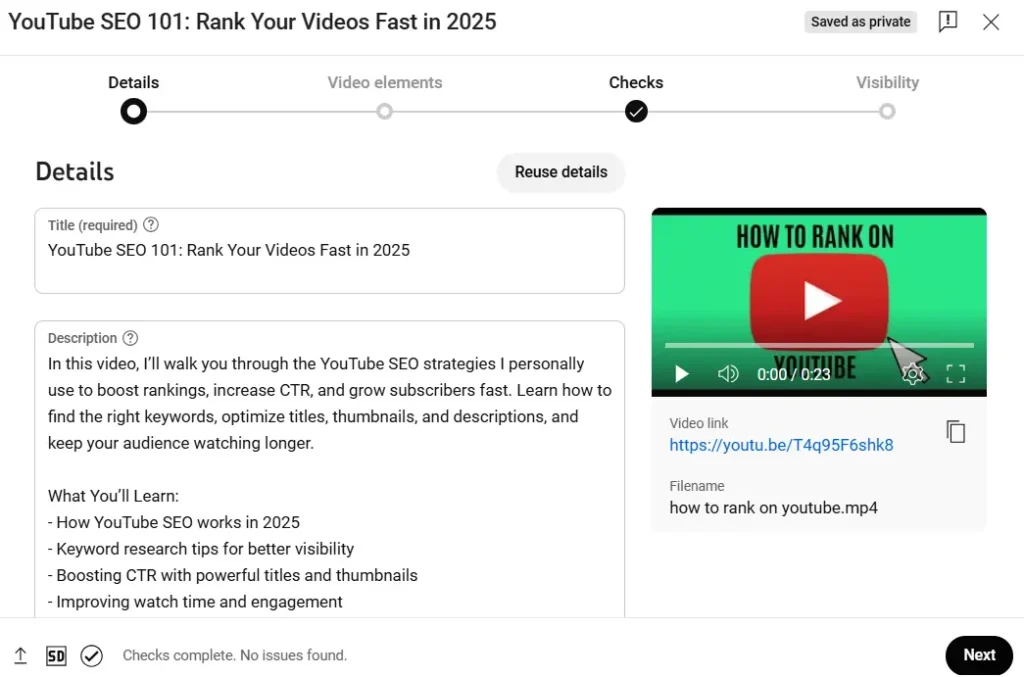Open the youtu.be video link
The image size is (1024, 677).
(781, 444)
